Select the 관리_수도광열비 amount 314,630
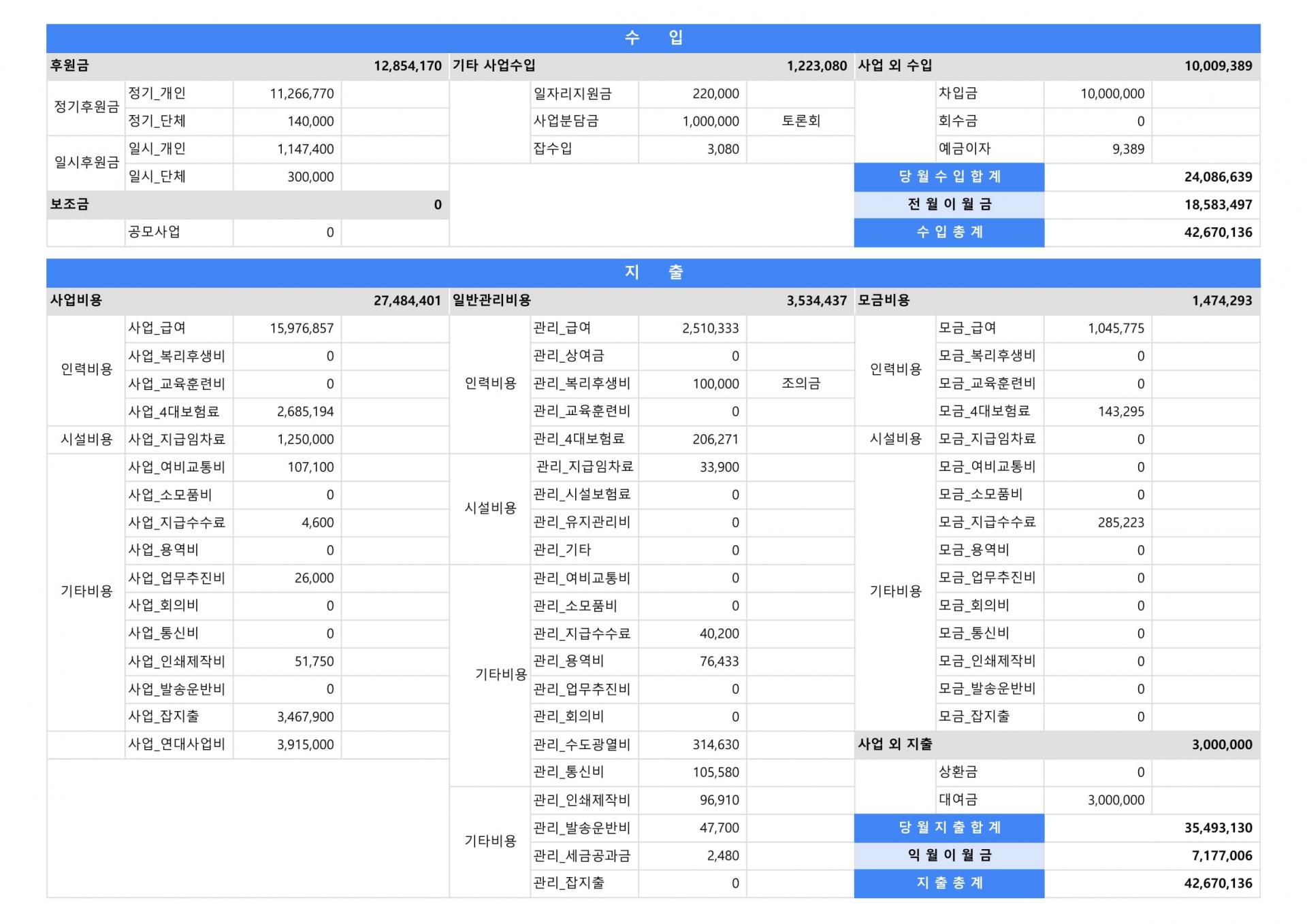Screen dimensions: 1307x924 click(715, 745)
